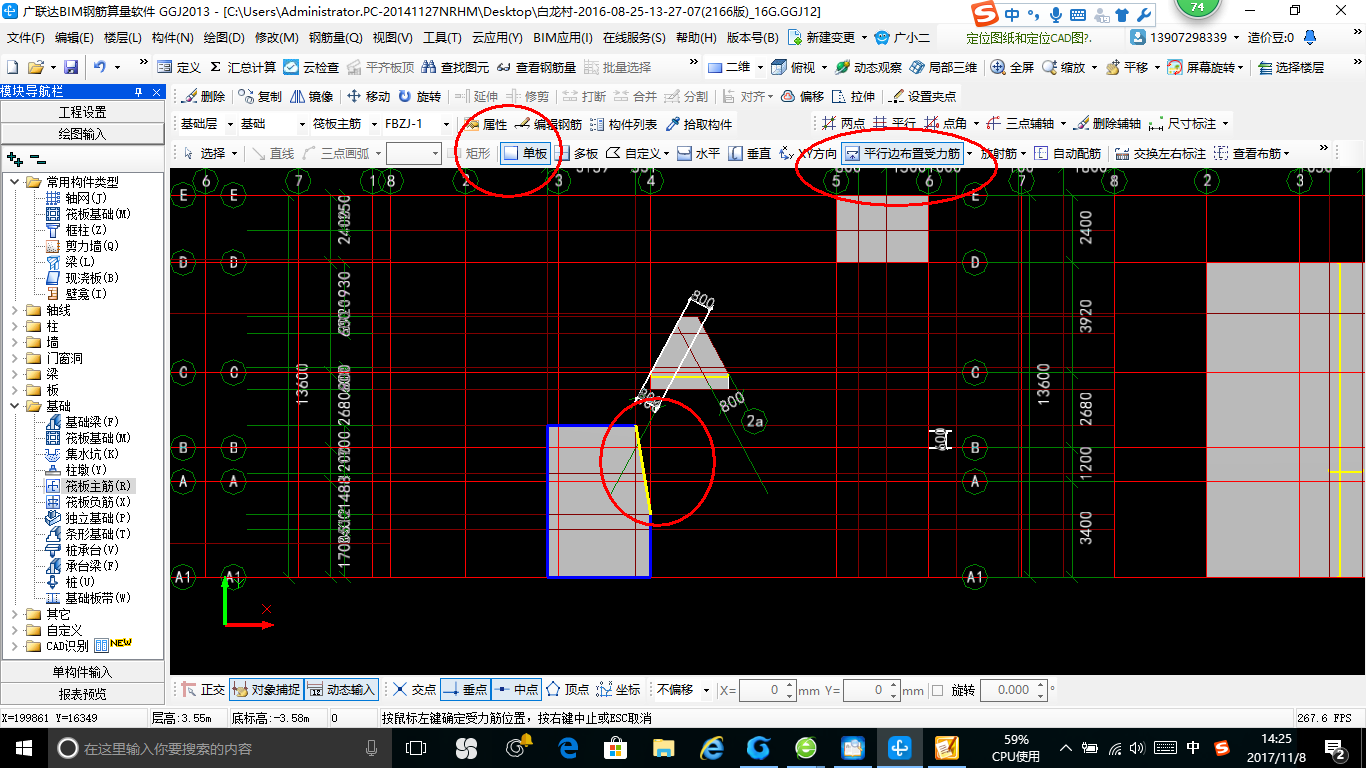Click 删除辅轴 delete auxiliary axis tool
This screenshot has height=768, width=1366.
pos(1107,124)
